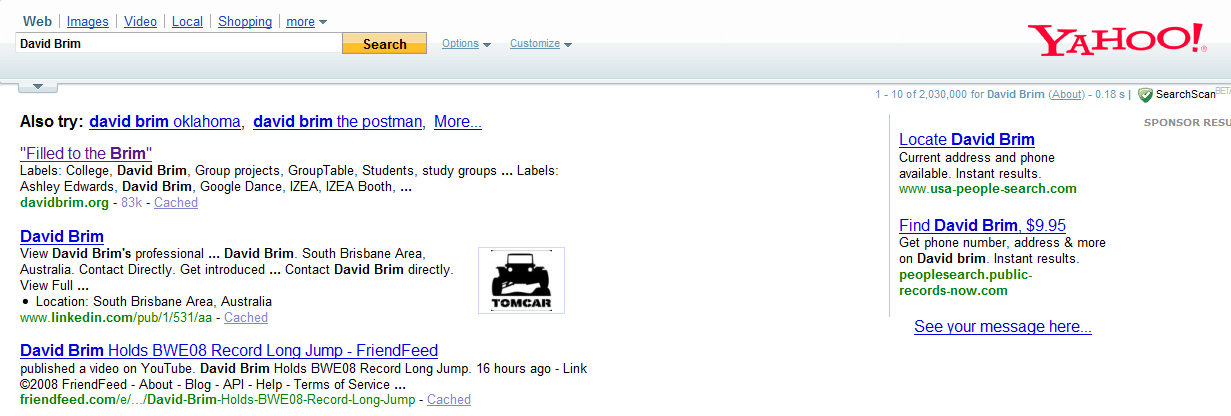Viewport: 1231px width, 416px height.
Task: Open the BWE08 Record Long Jump FriendFeed result
Action: [229, 351]
